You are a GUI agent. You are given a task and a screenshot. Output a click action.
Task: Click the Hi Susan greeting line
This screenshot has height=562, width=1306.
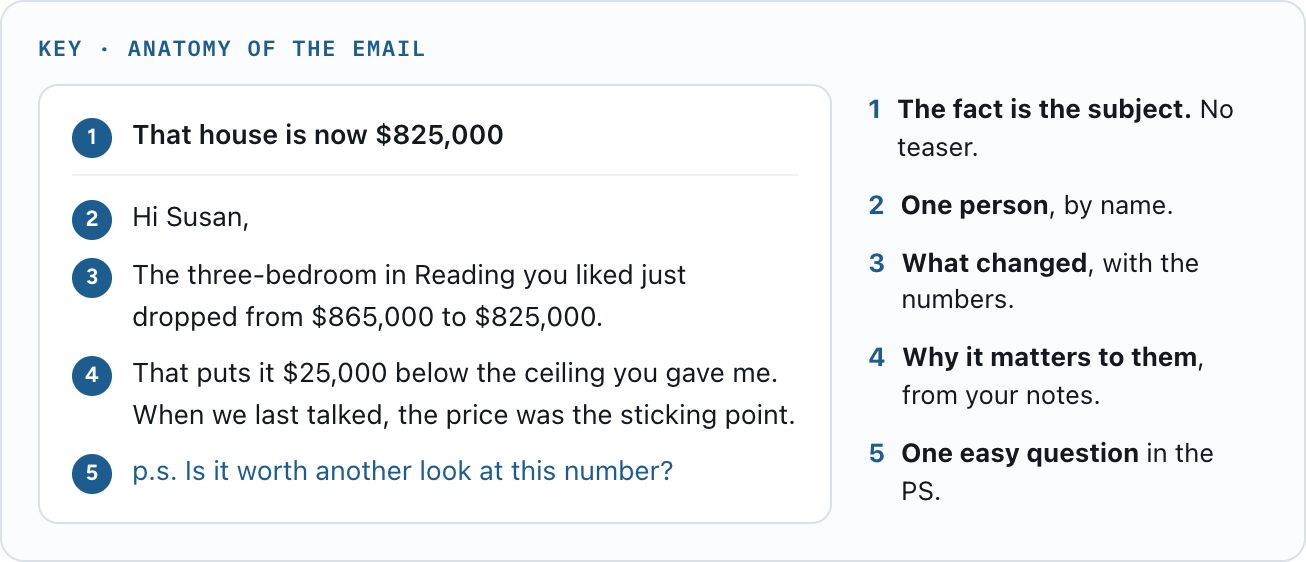coord(190,217)
